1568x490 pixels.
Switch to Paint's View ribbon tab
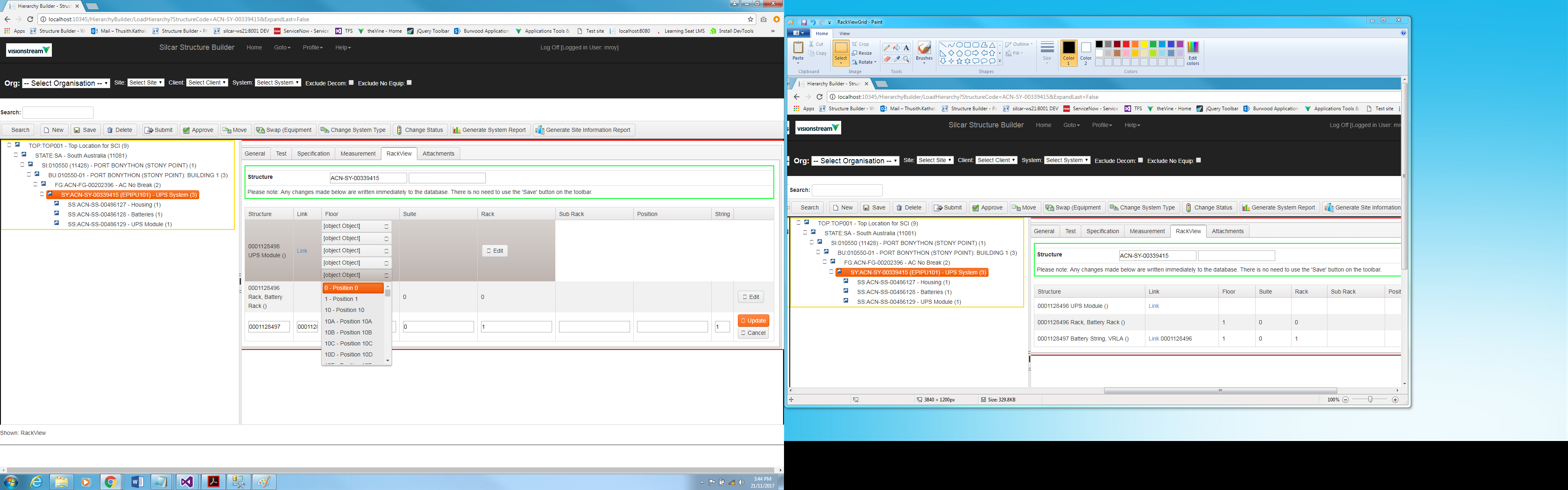[844, 33]
